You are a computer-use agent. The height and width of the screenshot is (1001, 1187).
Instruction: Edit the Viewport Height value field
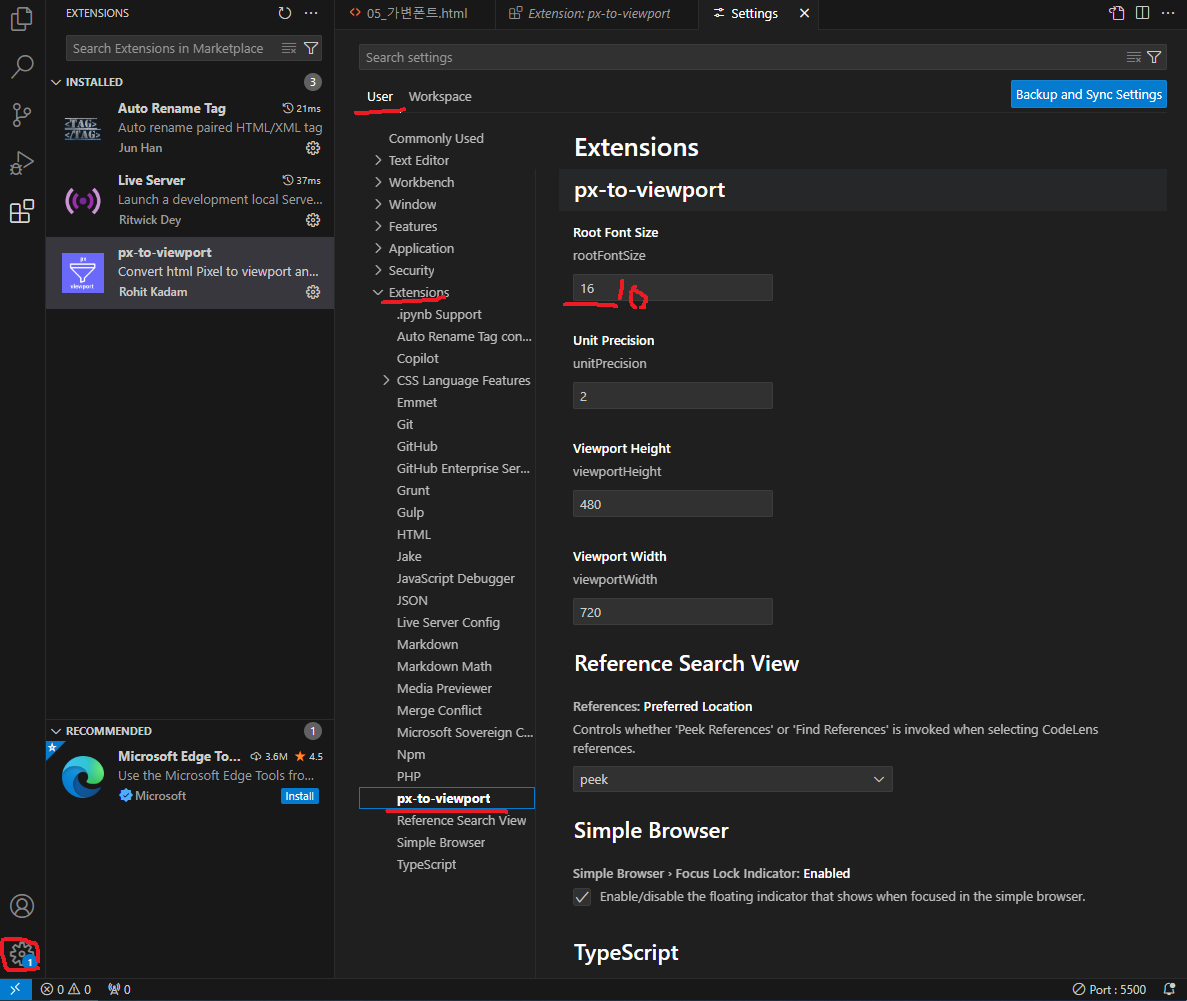672,504
